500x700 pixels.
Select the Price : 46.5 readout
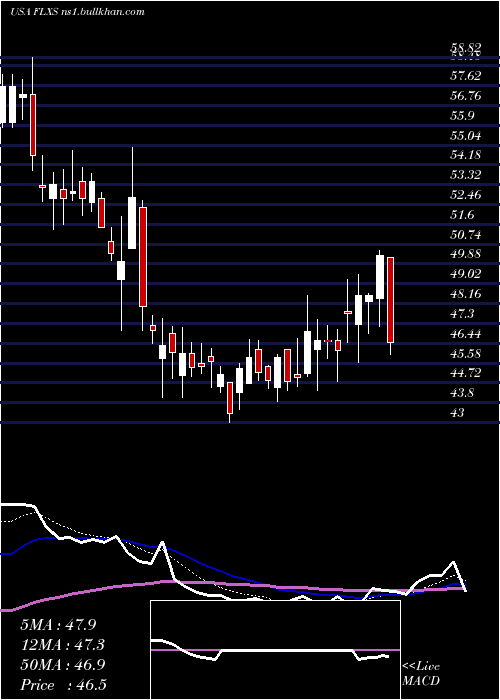(62, 685)
